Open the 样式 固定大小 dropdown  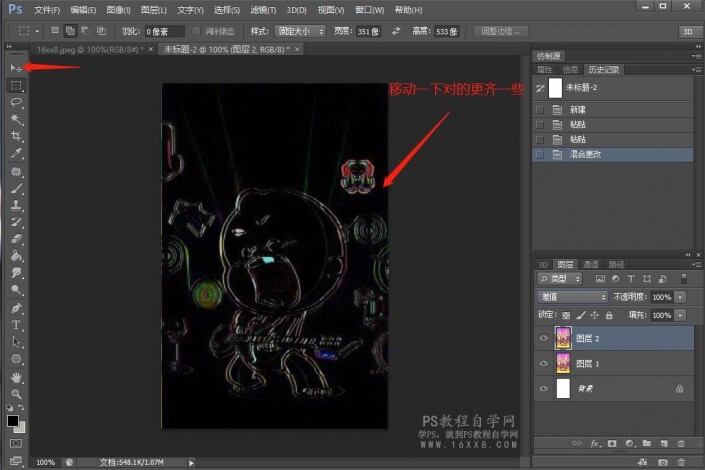click(x=301, y=31)
